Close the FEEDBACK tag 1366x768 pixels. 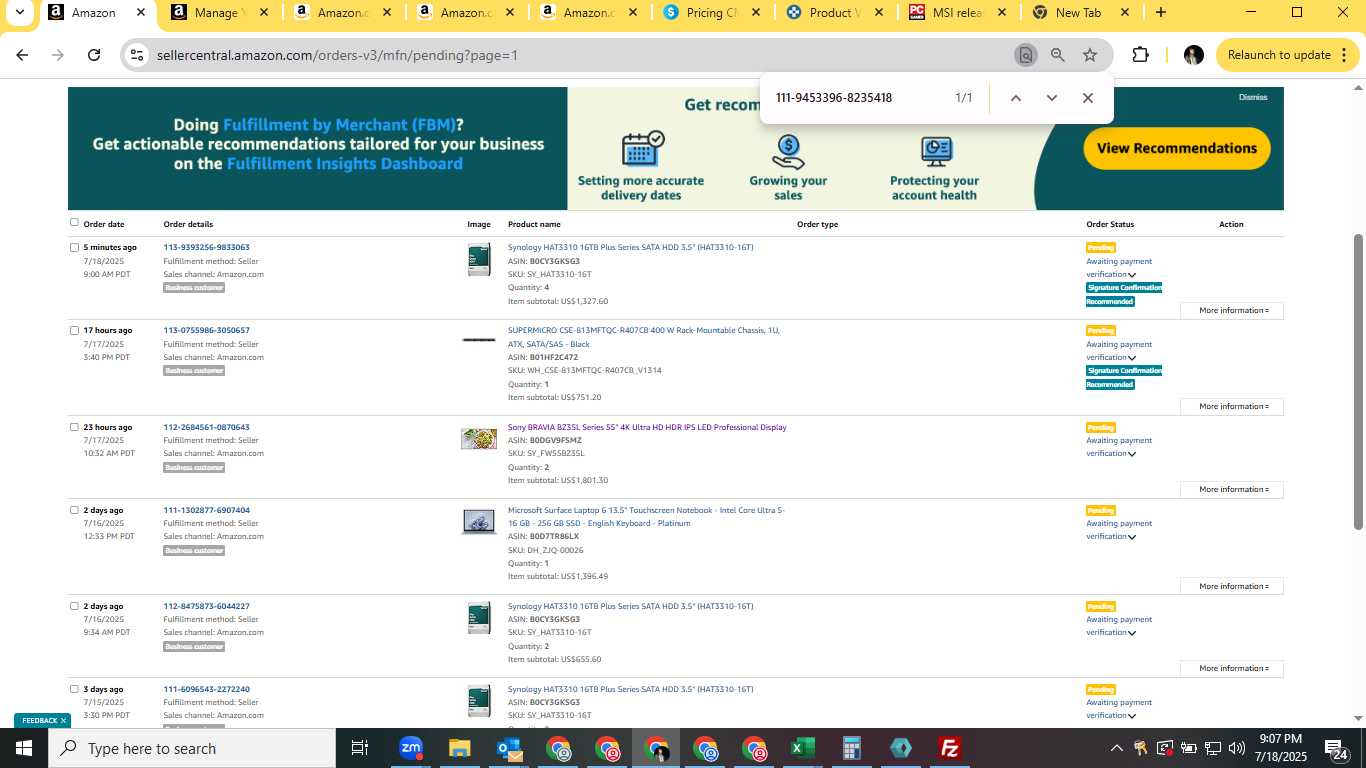[63, 720]
